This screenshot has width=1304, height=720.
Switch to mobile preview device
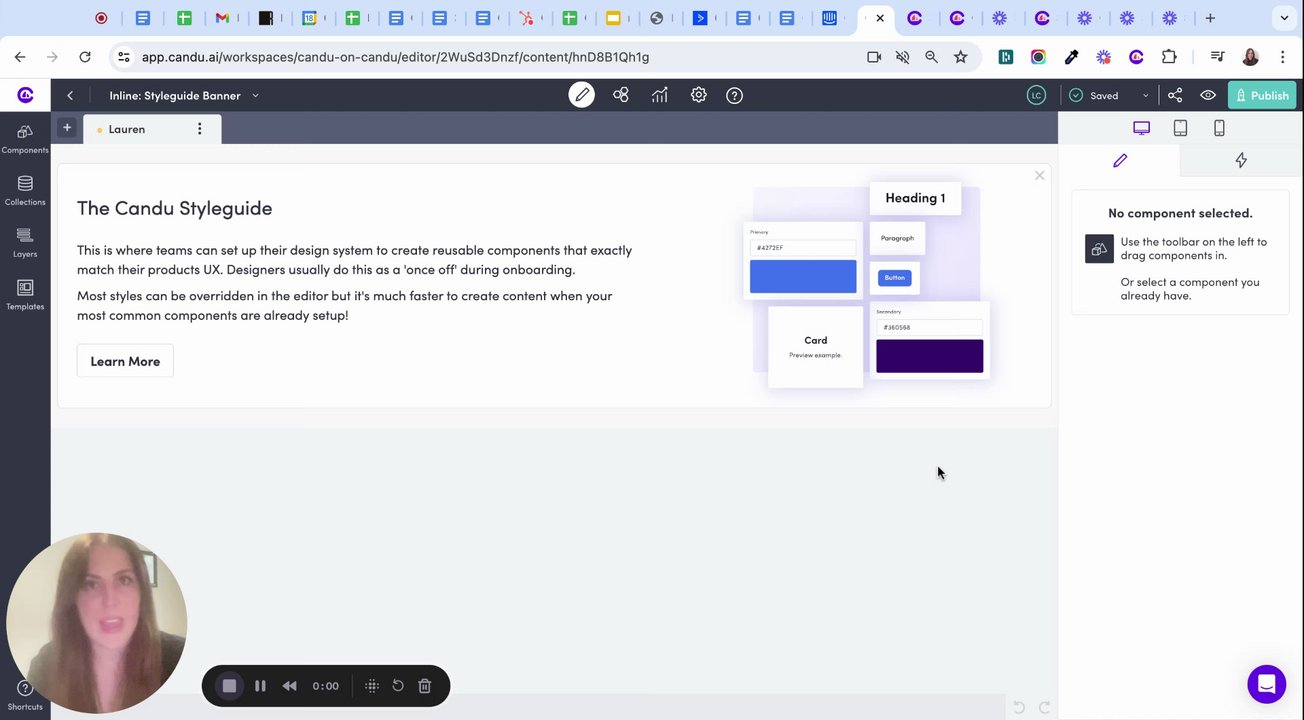click(1219, 128)
